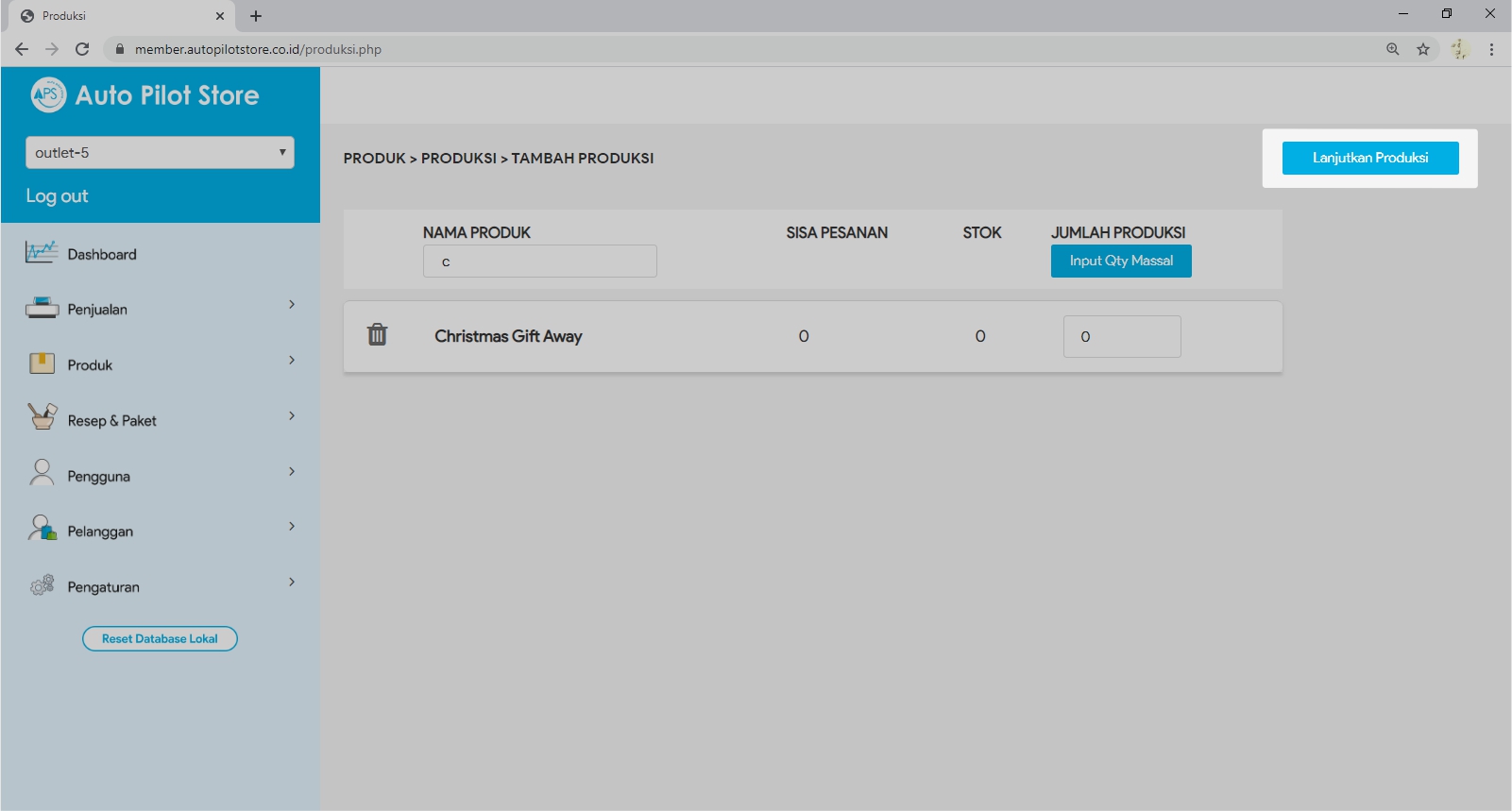
Task: Click the Resep & Paket mortar icon
Action: pyautogui.click(x=42, y=417)
